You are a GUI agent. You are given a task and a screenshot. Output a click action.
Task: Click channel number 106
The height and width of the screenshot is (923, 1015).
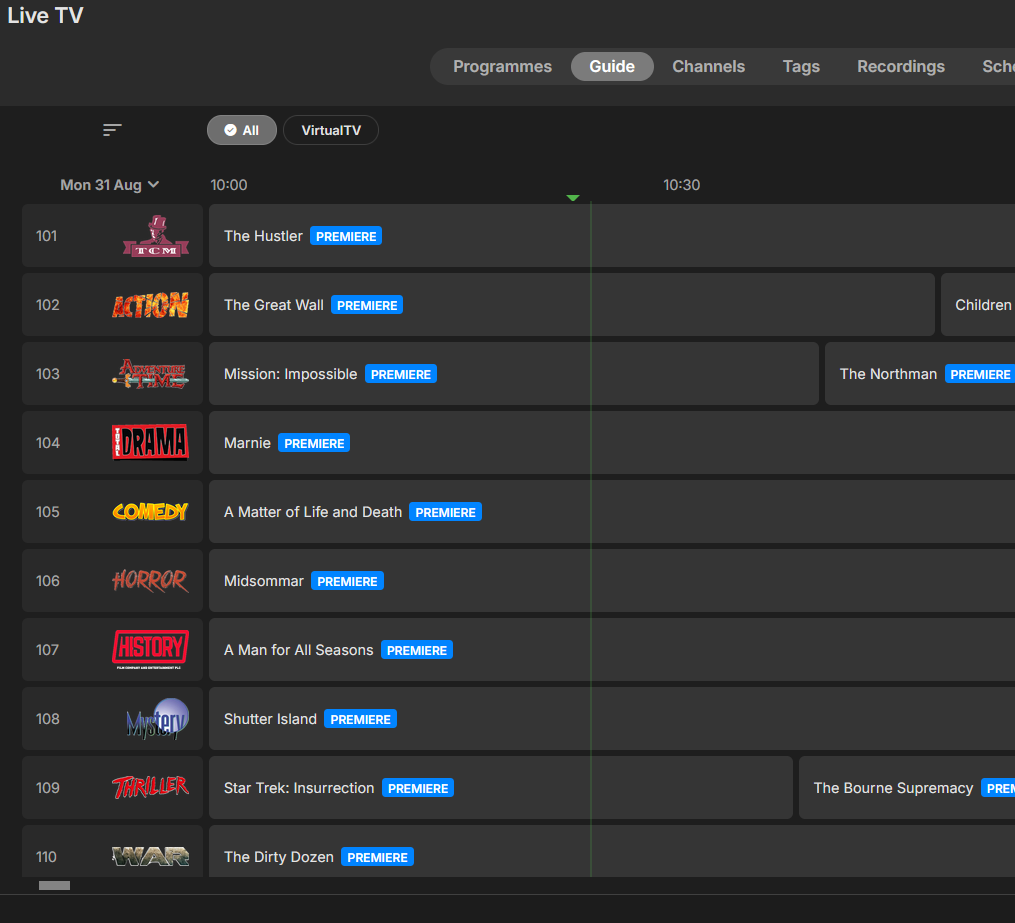click(x=47, y=581)
